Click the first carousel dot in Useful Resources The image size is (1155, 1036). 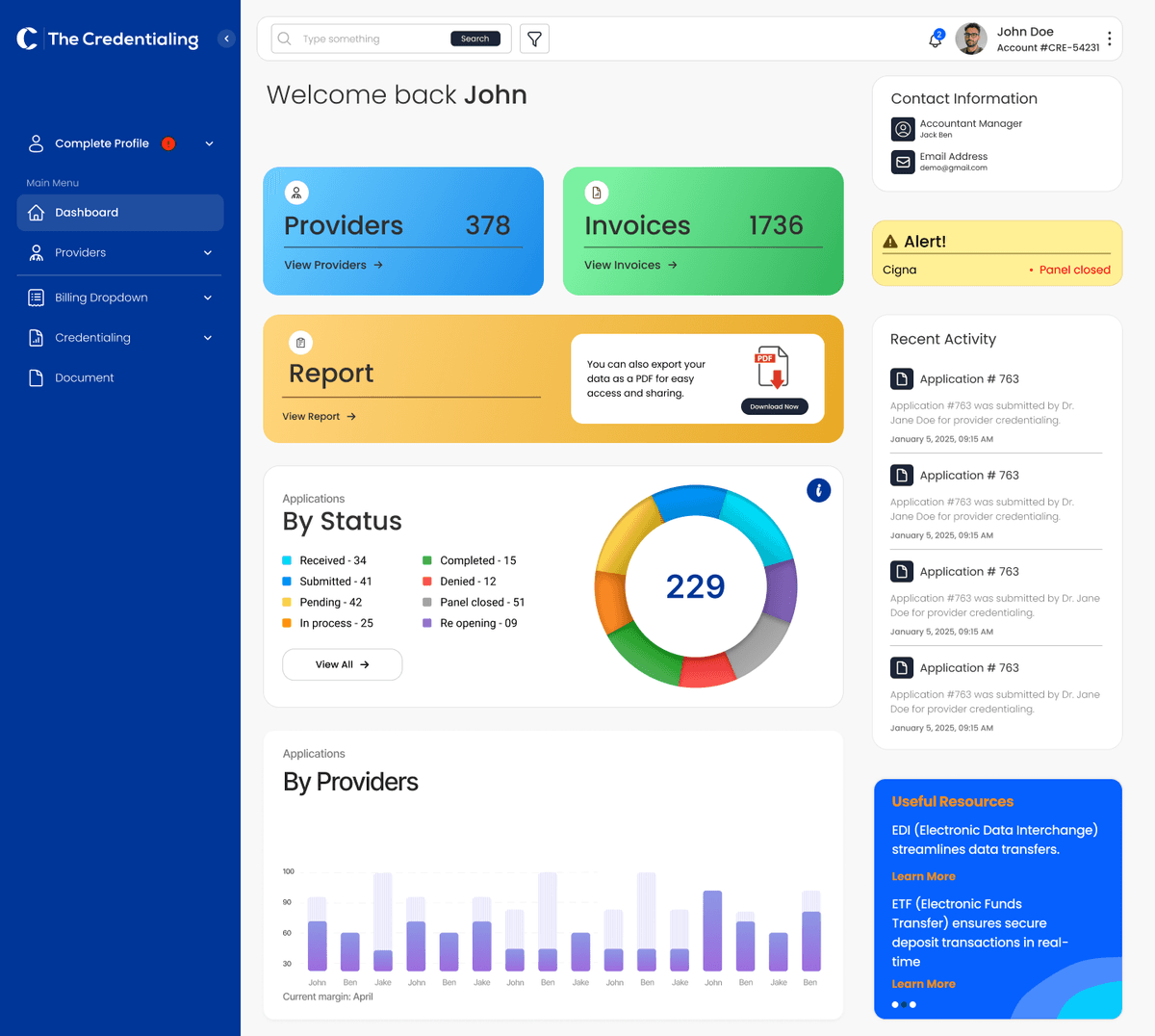pyautogui.click(x=895, y=1004)
